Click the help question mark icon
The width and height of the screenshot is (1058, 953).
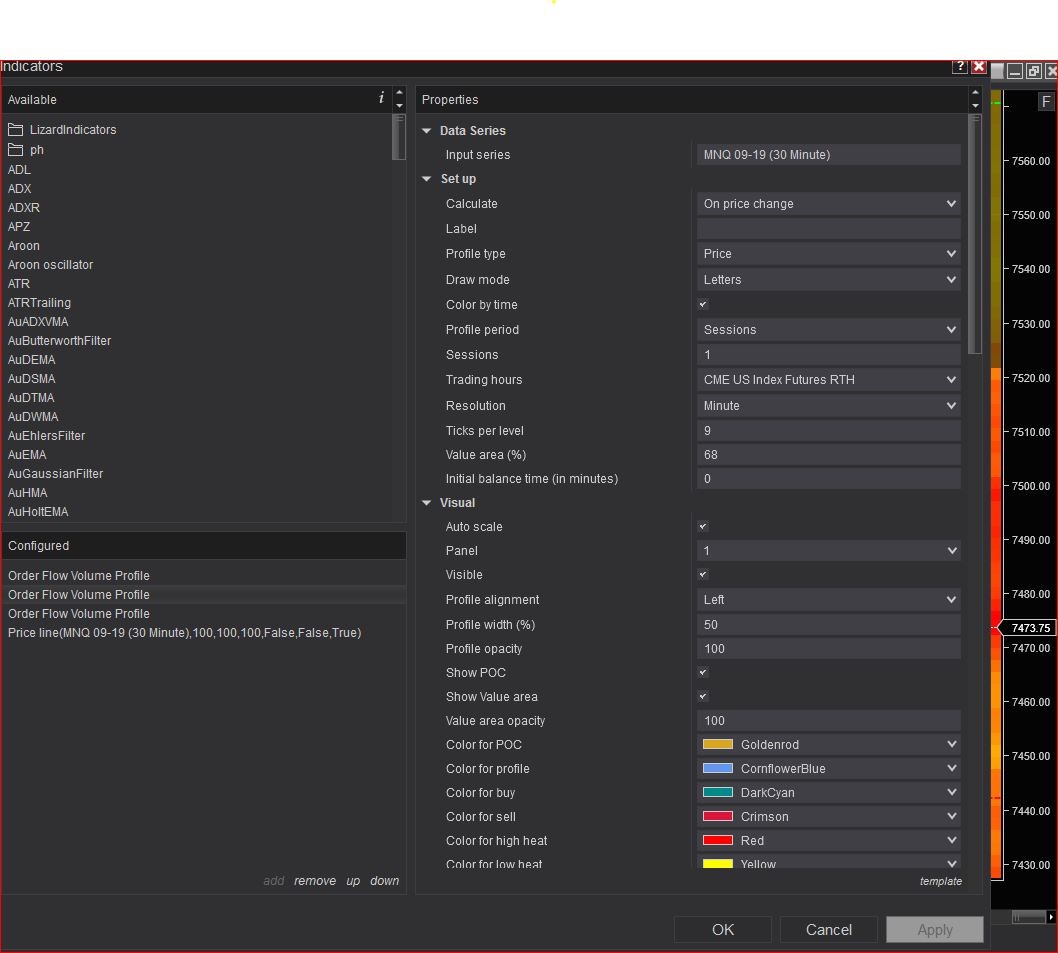pos(960,67)
